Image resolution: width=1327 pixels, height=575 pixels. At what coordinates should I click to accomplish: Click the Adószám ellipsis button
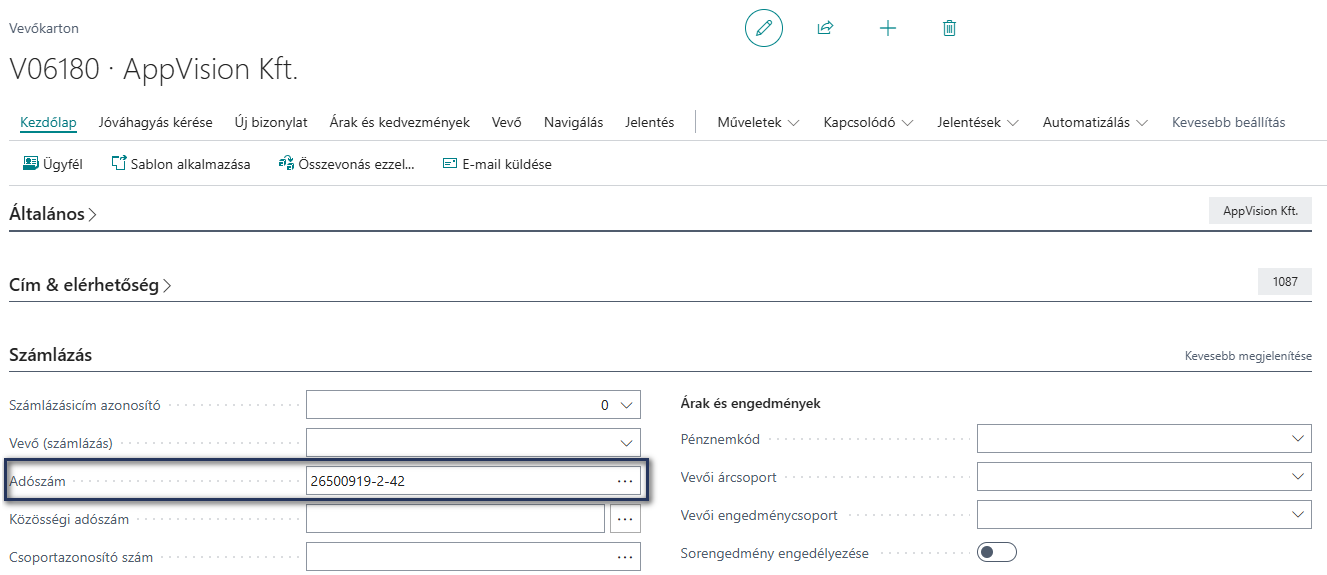[x=626, y=481]
